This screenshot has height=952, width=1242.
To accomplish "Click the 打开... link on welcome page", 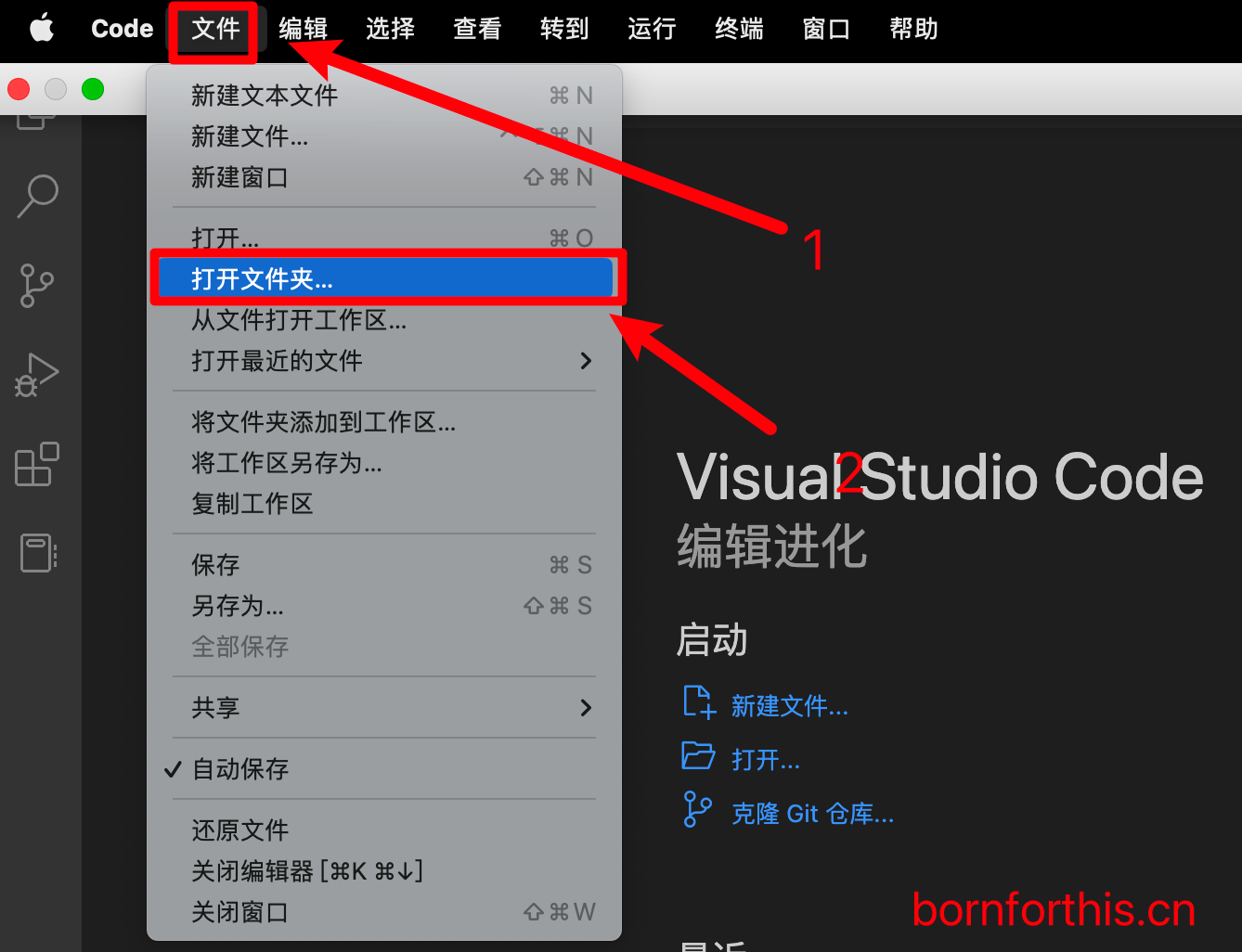I will (x=765, y=760).
